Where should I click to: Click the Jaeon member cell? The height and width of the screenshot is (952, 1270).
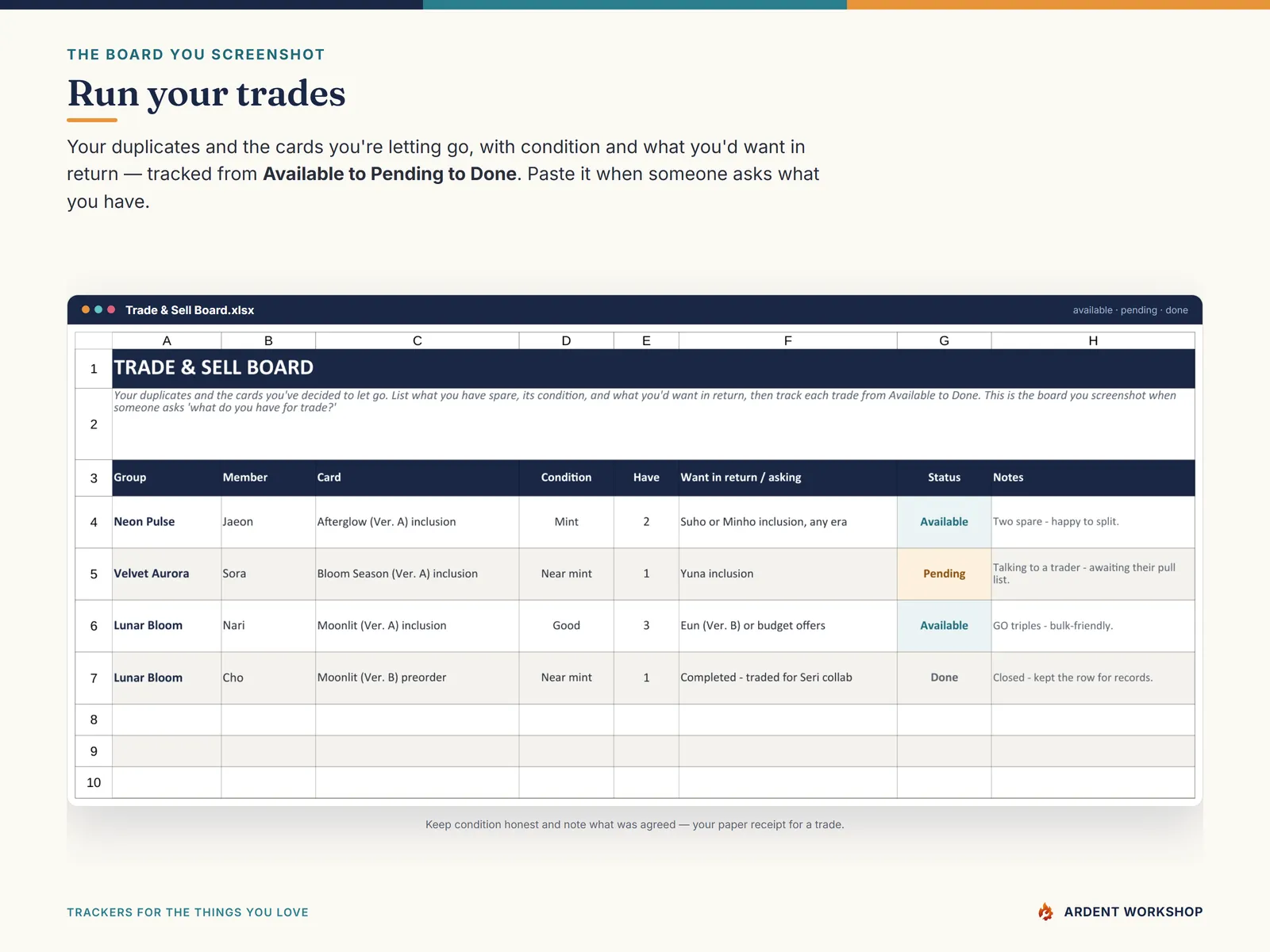point(268,522)
